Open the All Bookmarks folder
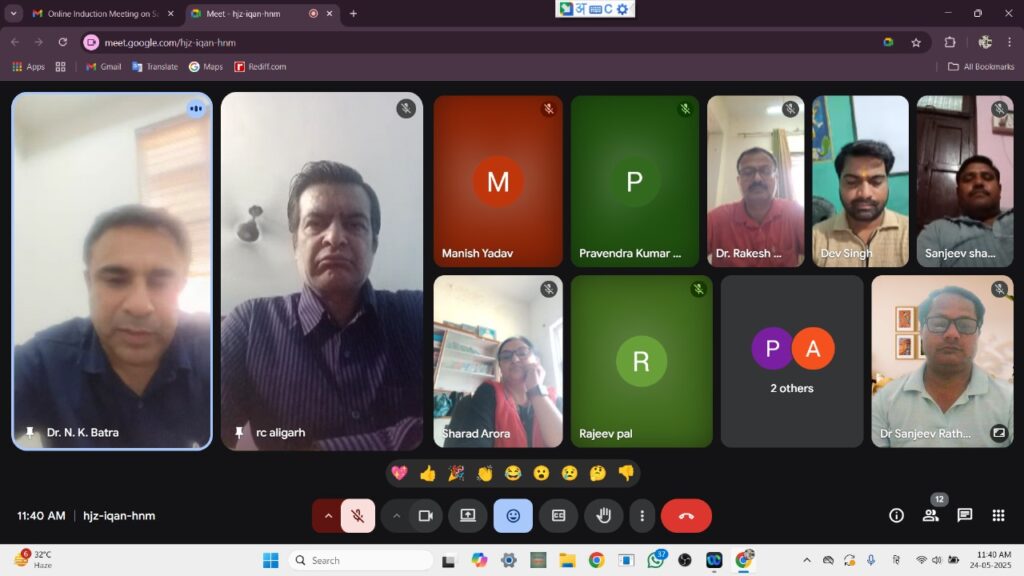The width and height of the screenshot is (1024, 576). 980,67
